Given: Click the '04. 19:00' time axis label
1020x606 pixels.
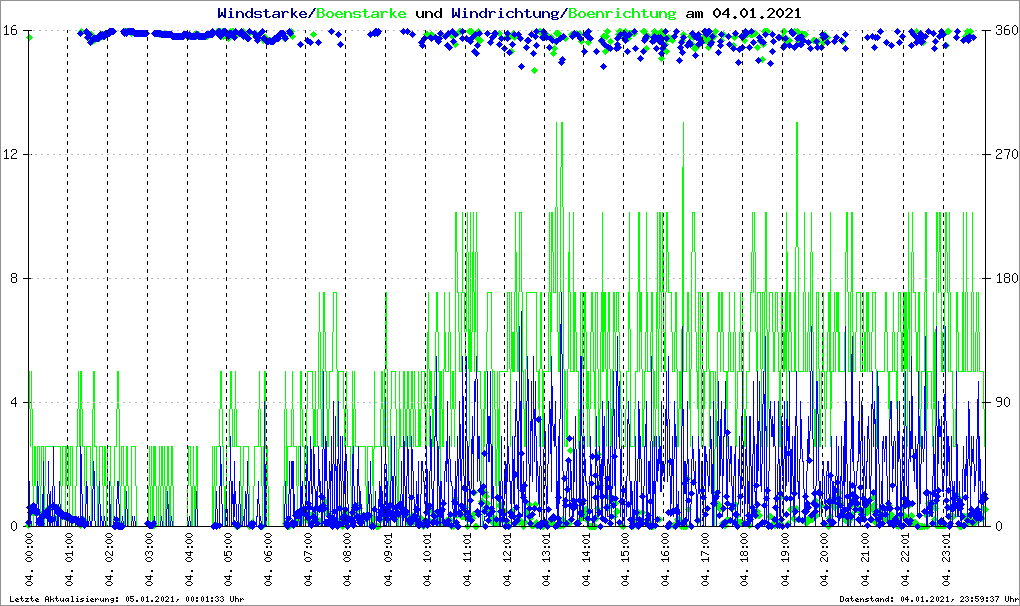Looking at the screenshot, I should 785,560.
